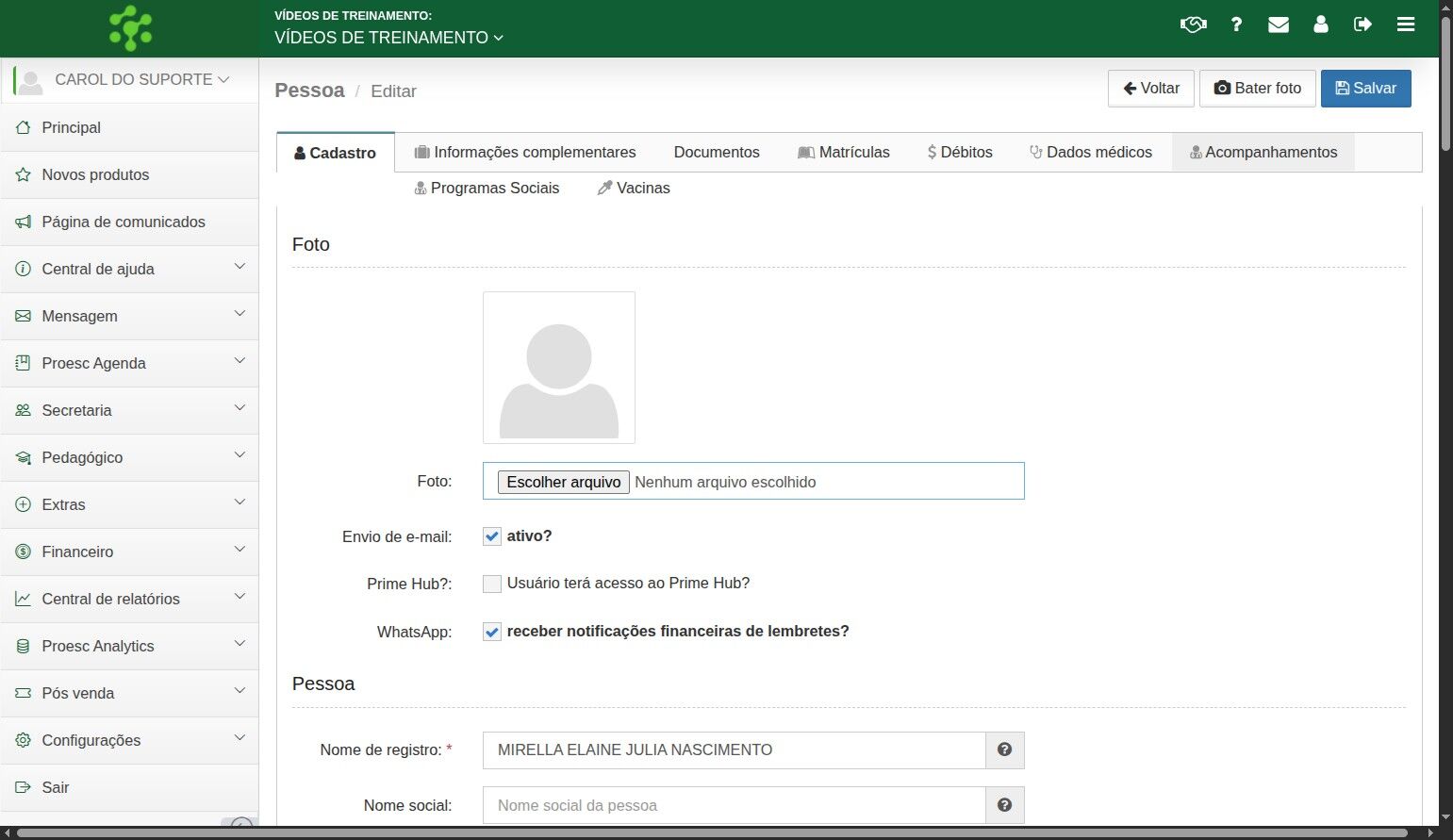The image size is (1453, 840).
Task: Click the Nome social input field
Action: (734, 805)
